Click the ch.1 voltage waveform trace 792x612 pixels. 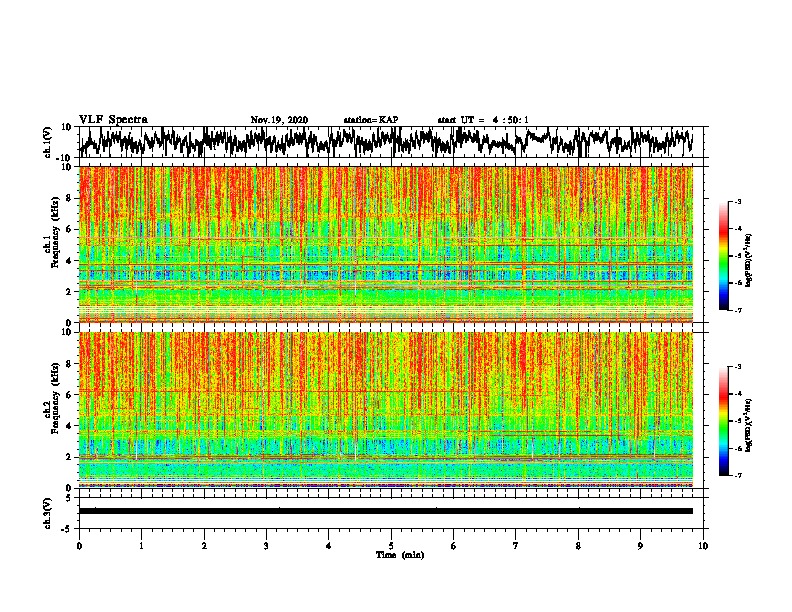coord(386,142)
